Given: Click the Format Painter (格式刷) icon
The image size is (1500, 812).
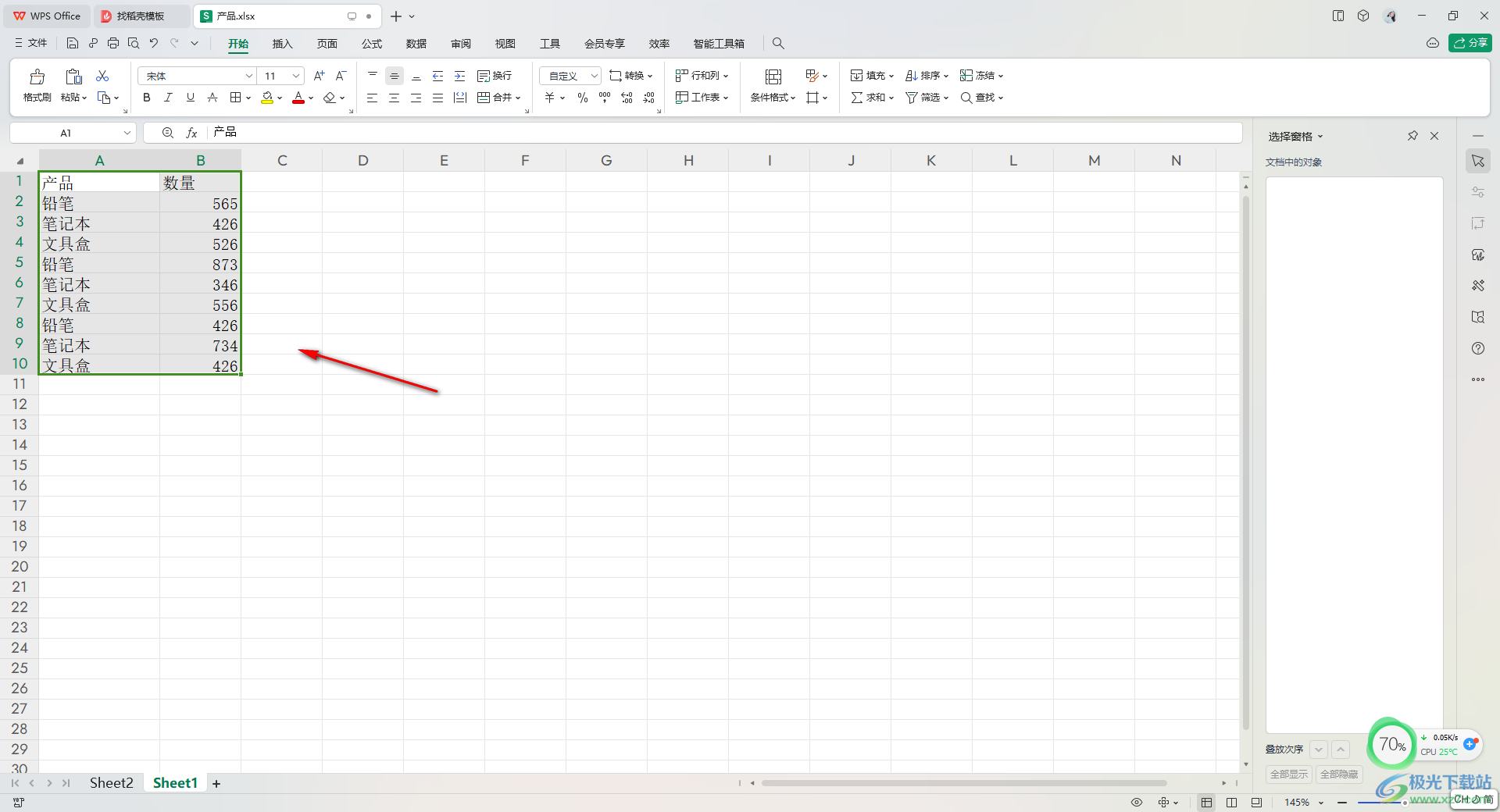Looking at the screenshot, I should [37, 77].
